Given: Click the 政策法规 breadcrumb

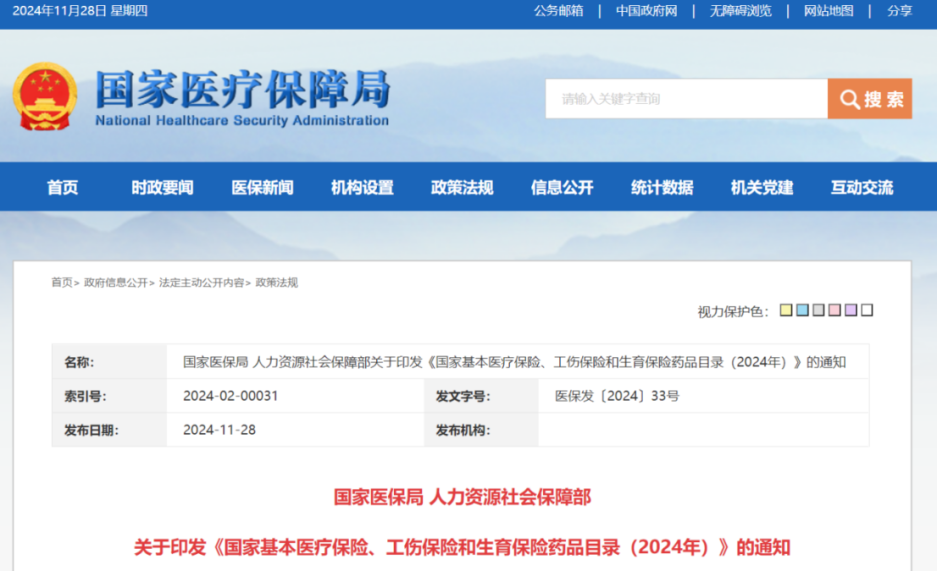Looking at the screenshot, I should point(277,283).
